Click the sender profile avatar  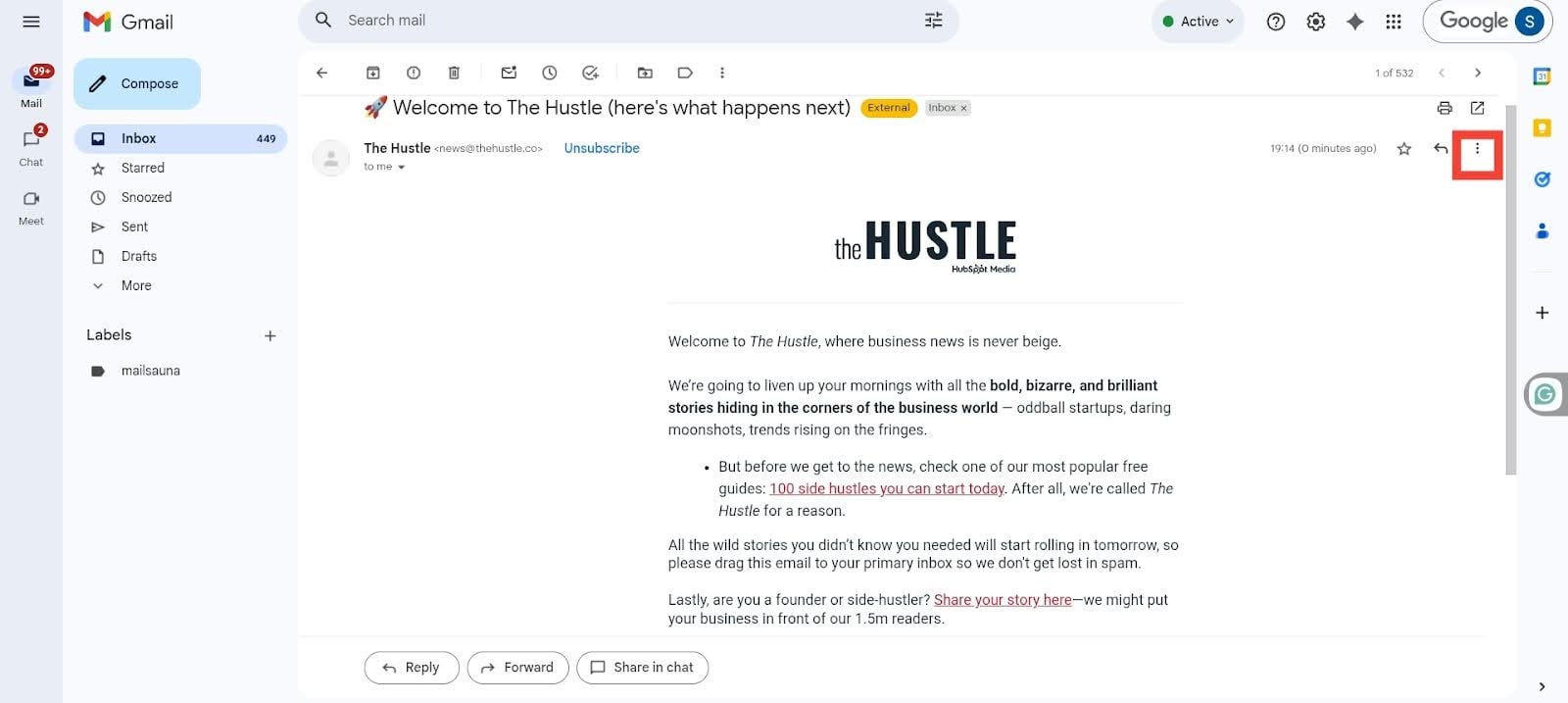[x=331, y=158]
